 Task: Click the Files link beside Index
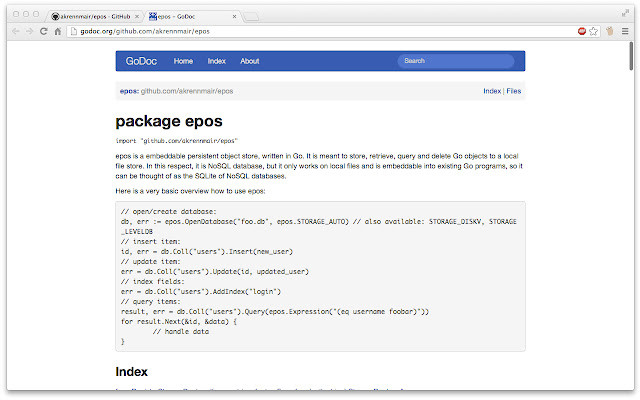pyautogui.click(x=513, y=91)
